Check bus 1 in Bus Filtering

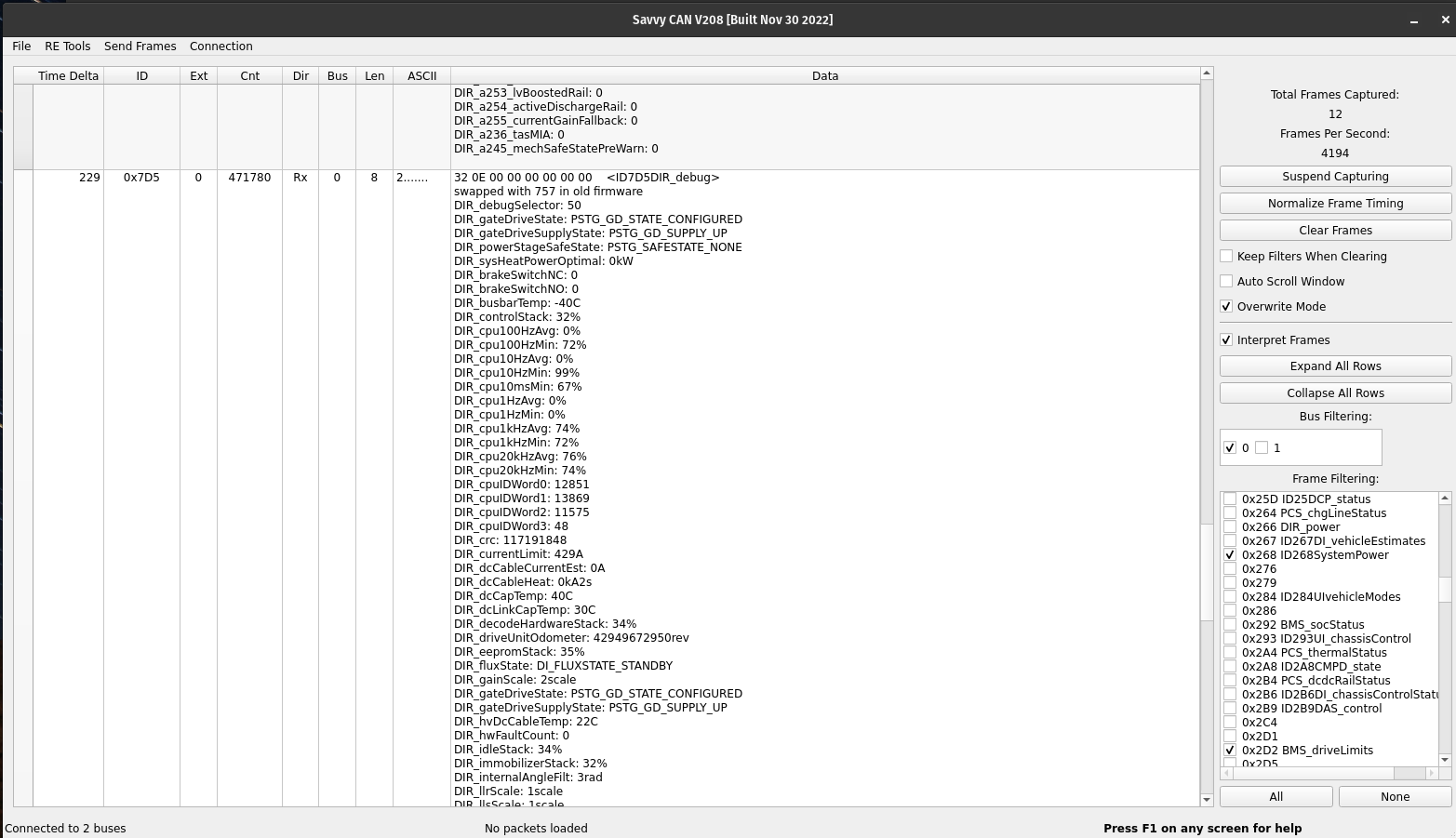point(1262,448)
